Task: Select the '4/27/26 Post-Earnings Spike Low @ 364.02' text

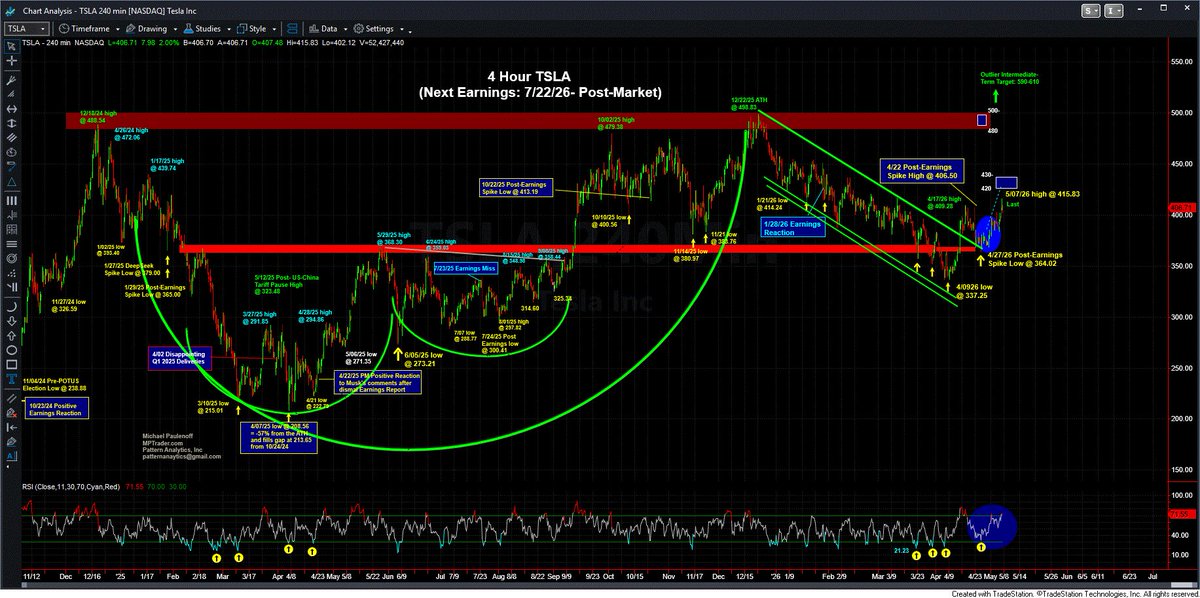Action: (1024, 258)
